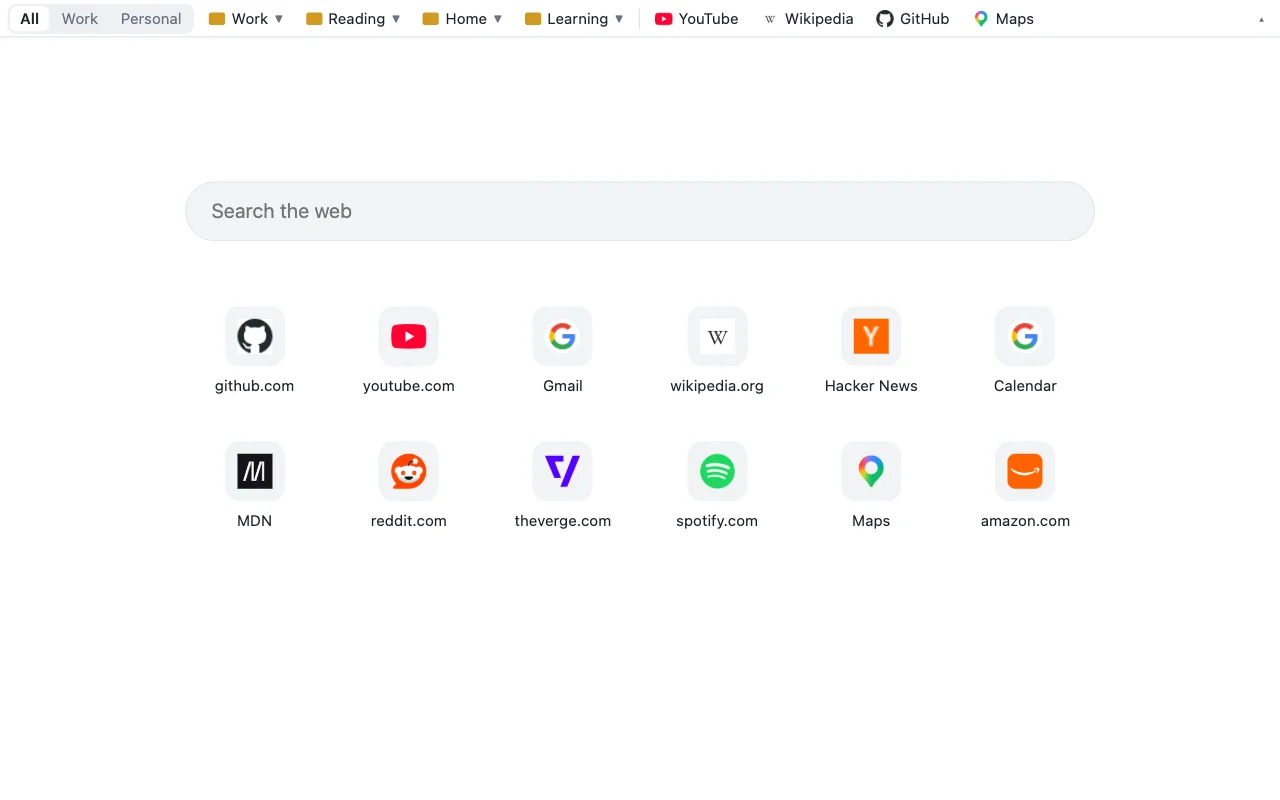Click the reddit.com label text
1280x800 pixels.
click(x=409, y=521)
